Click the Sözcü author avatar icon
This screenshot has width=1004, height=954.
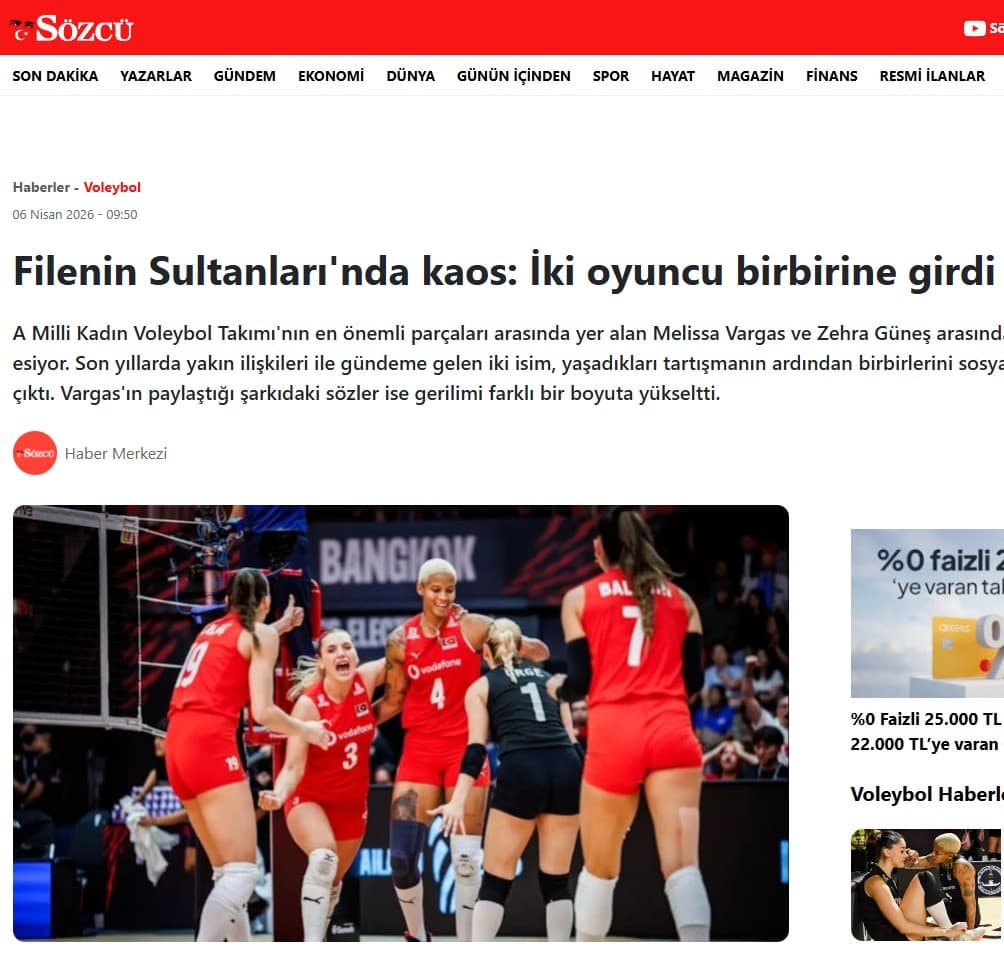coord(35,453)
